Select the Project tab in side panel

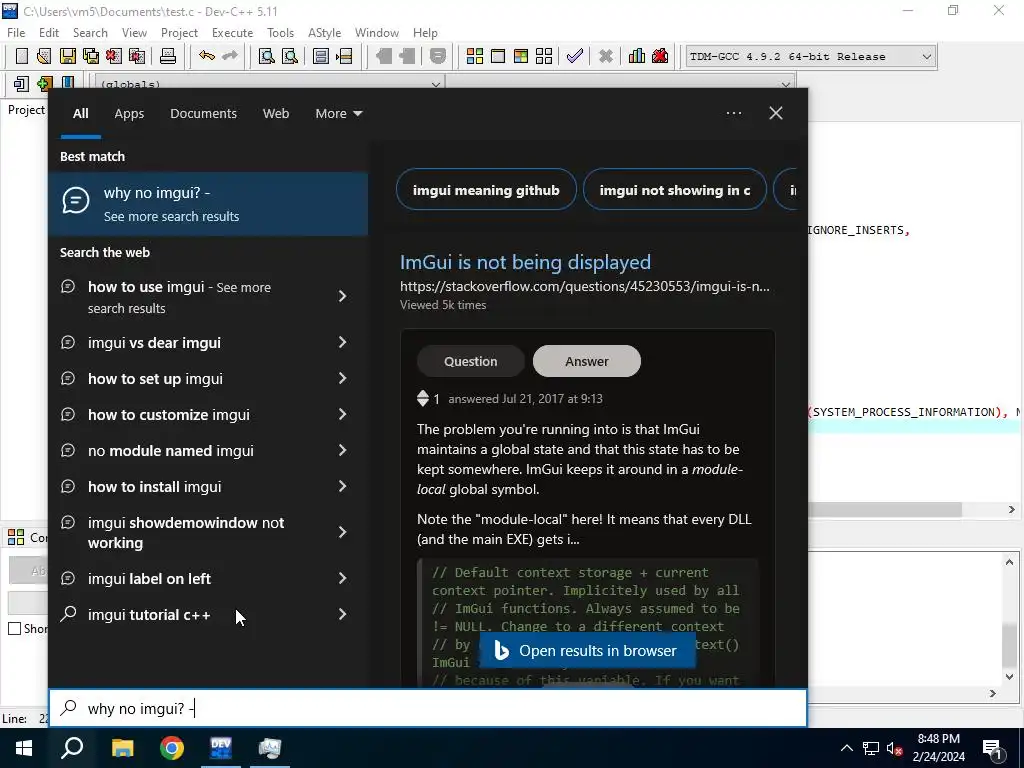(x=26, y=110)
